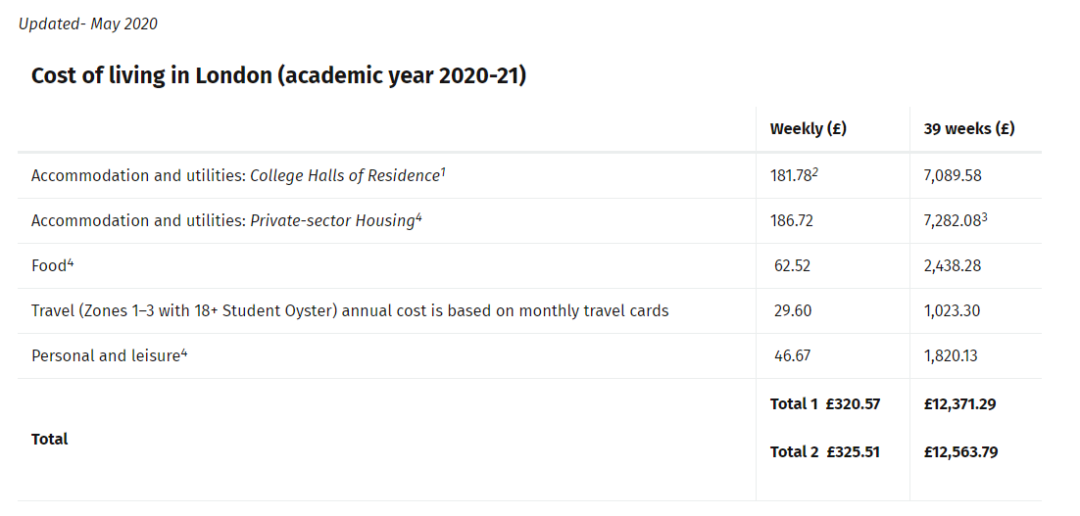Screen dimensions: 1080x516
Task: Click the 7,282.08 cost value
Action: (x=953, y=221)
